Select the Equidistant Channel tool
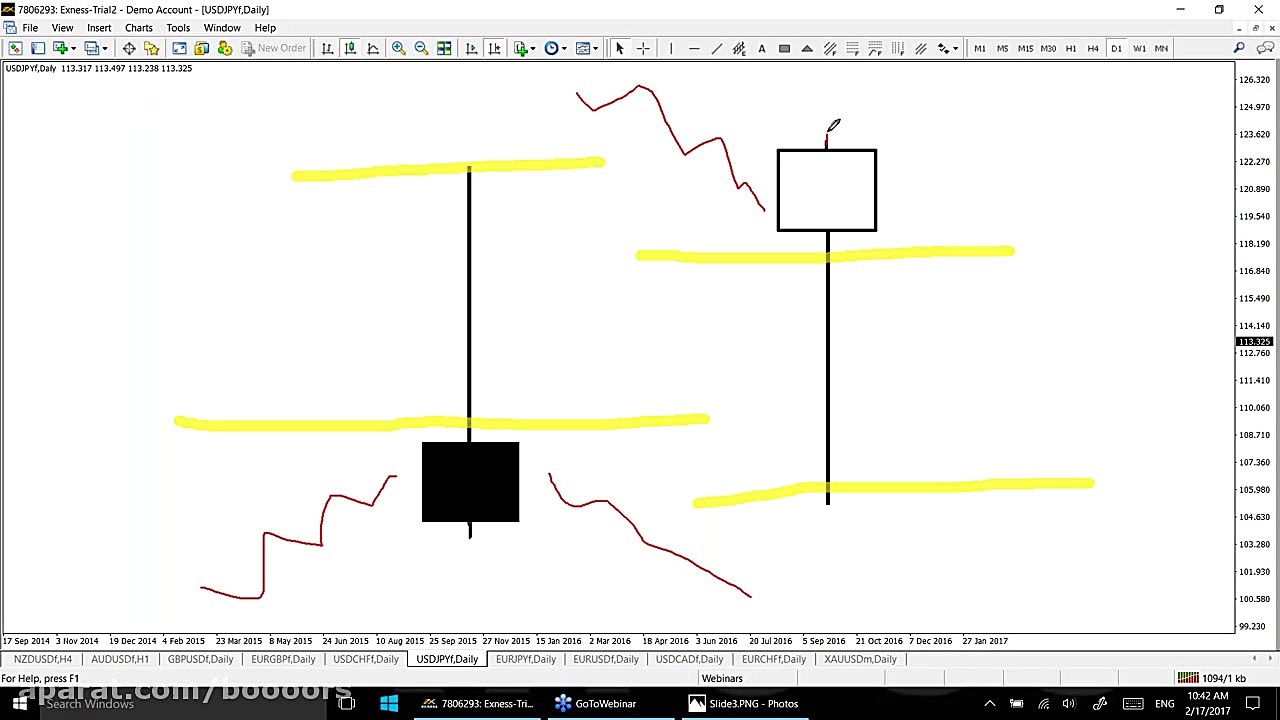This screenshot has height=720, width=1280. click(x=739, y=48)
